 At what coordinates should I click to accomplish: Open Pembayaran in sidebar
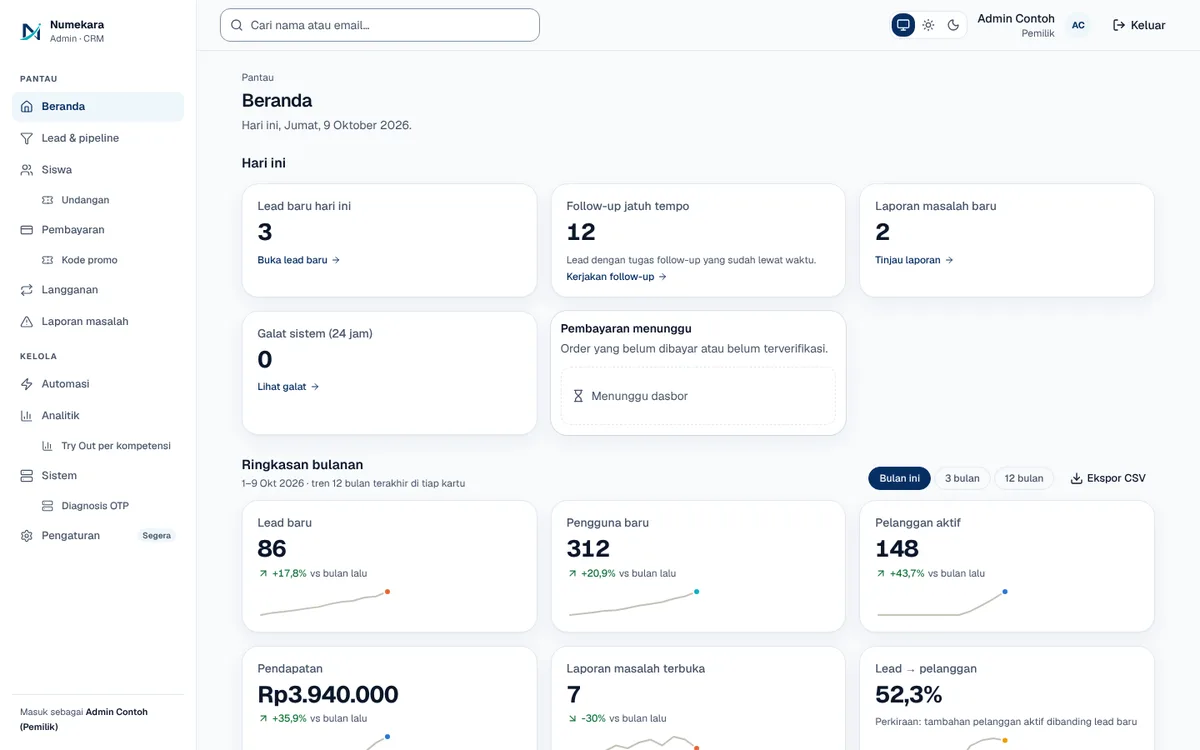[x=98, y=230]
